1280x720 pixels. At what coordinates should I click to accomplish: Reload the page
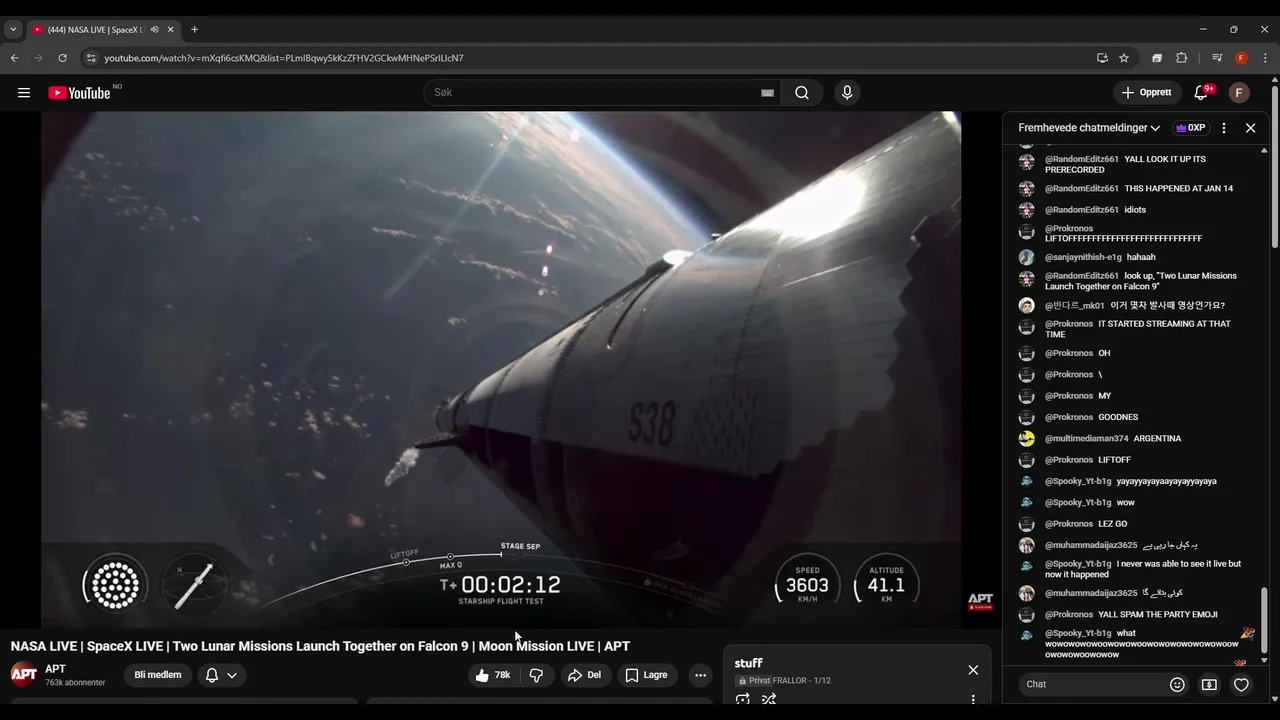click(x=62, y=58)
